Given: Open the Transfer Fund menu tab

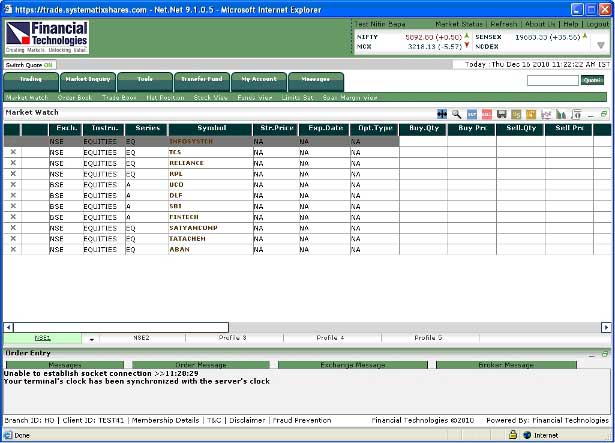Looking at the screenshot, I should coord(202,82).
